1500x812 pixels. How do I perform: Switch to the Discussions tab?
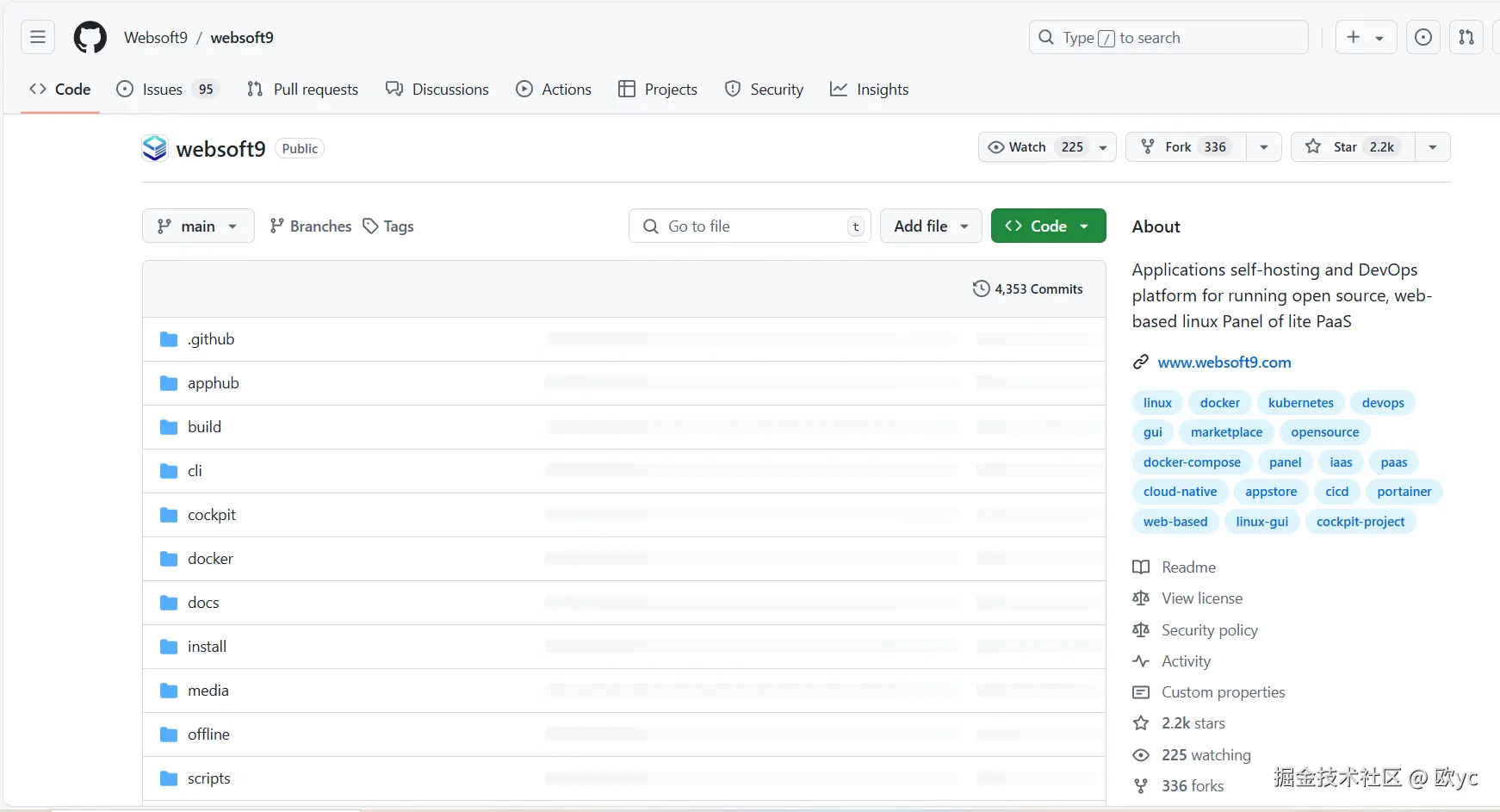click(437, 90)
